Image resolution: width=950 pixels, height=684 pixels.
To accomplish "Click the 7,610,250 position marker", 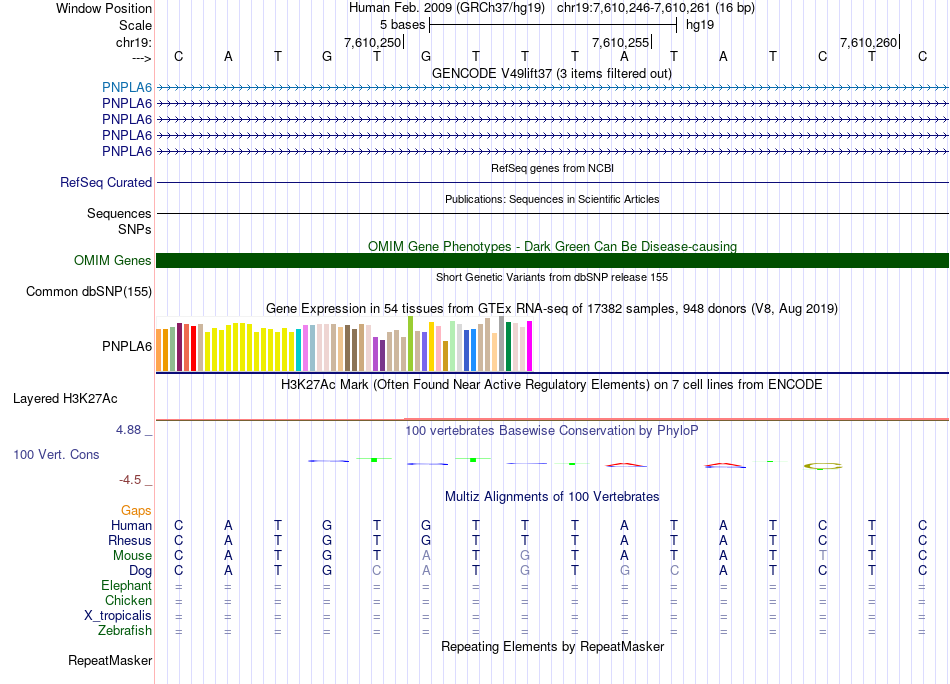I will (373, 42).
